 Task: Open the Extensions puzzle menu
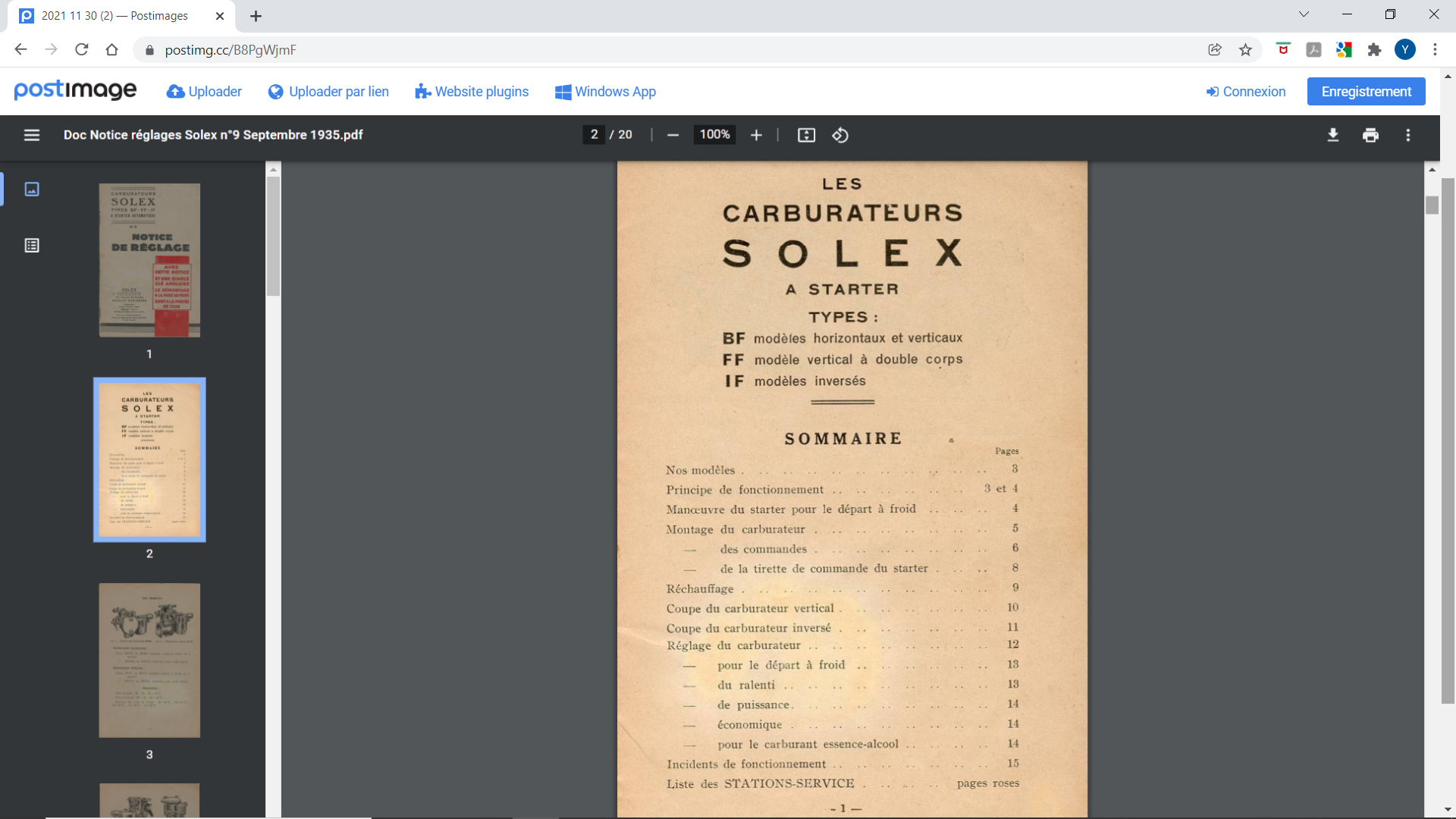click(x=1374, y=49)
